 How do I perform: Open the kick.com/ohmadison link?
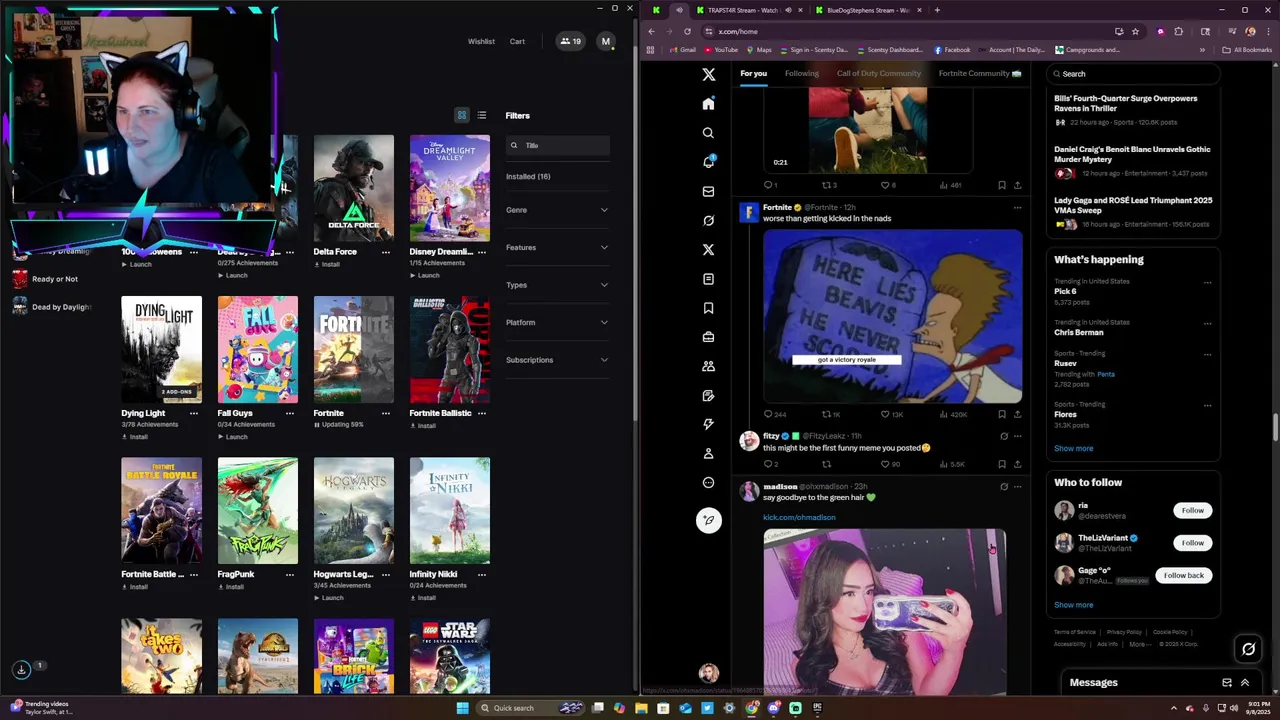point(799,517)
